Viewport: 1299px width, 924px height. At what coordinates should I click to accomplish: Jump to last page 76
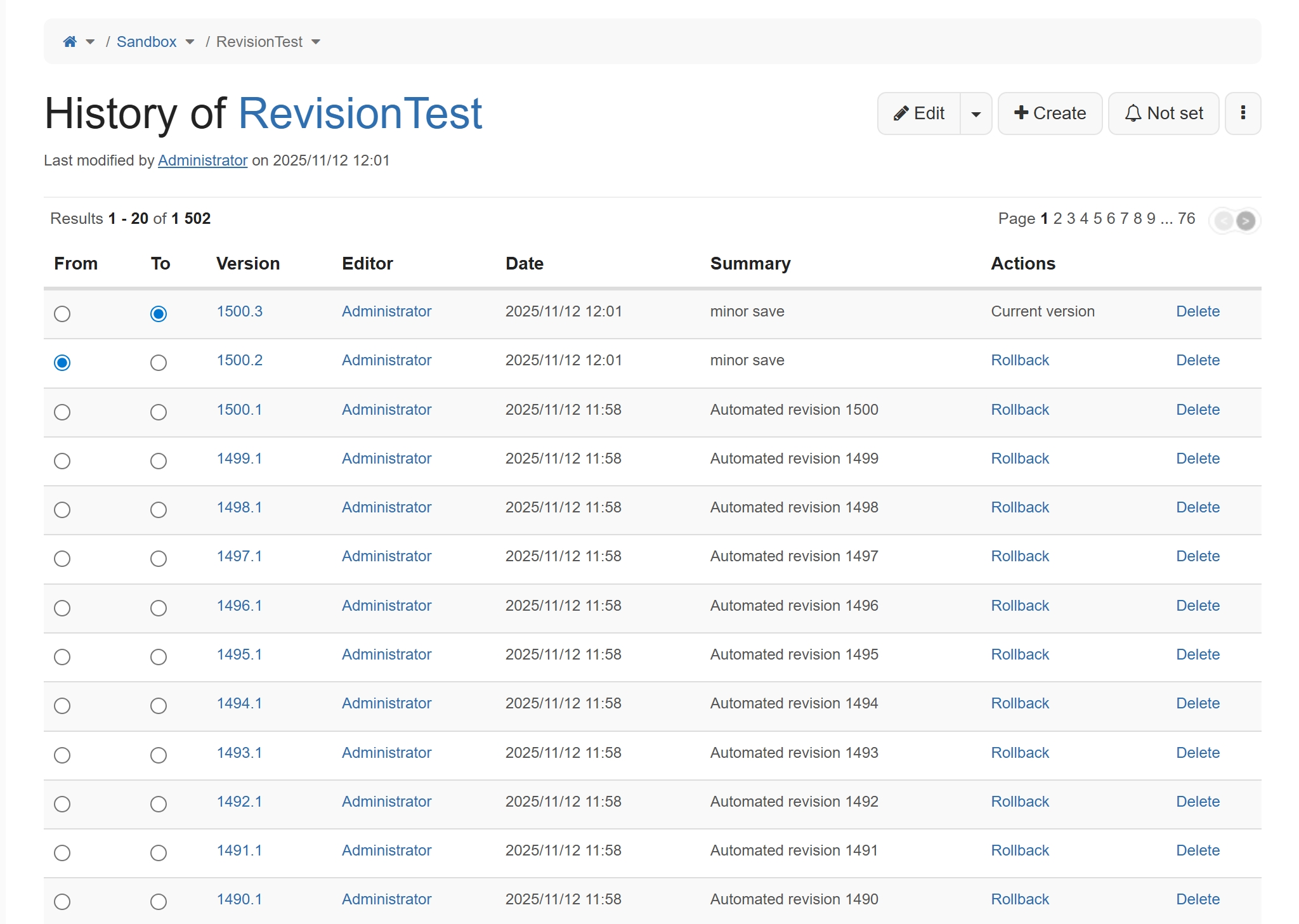coord(1186,219)
